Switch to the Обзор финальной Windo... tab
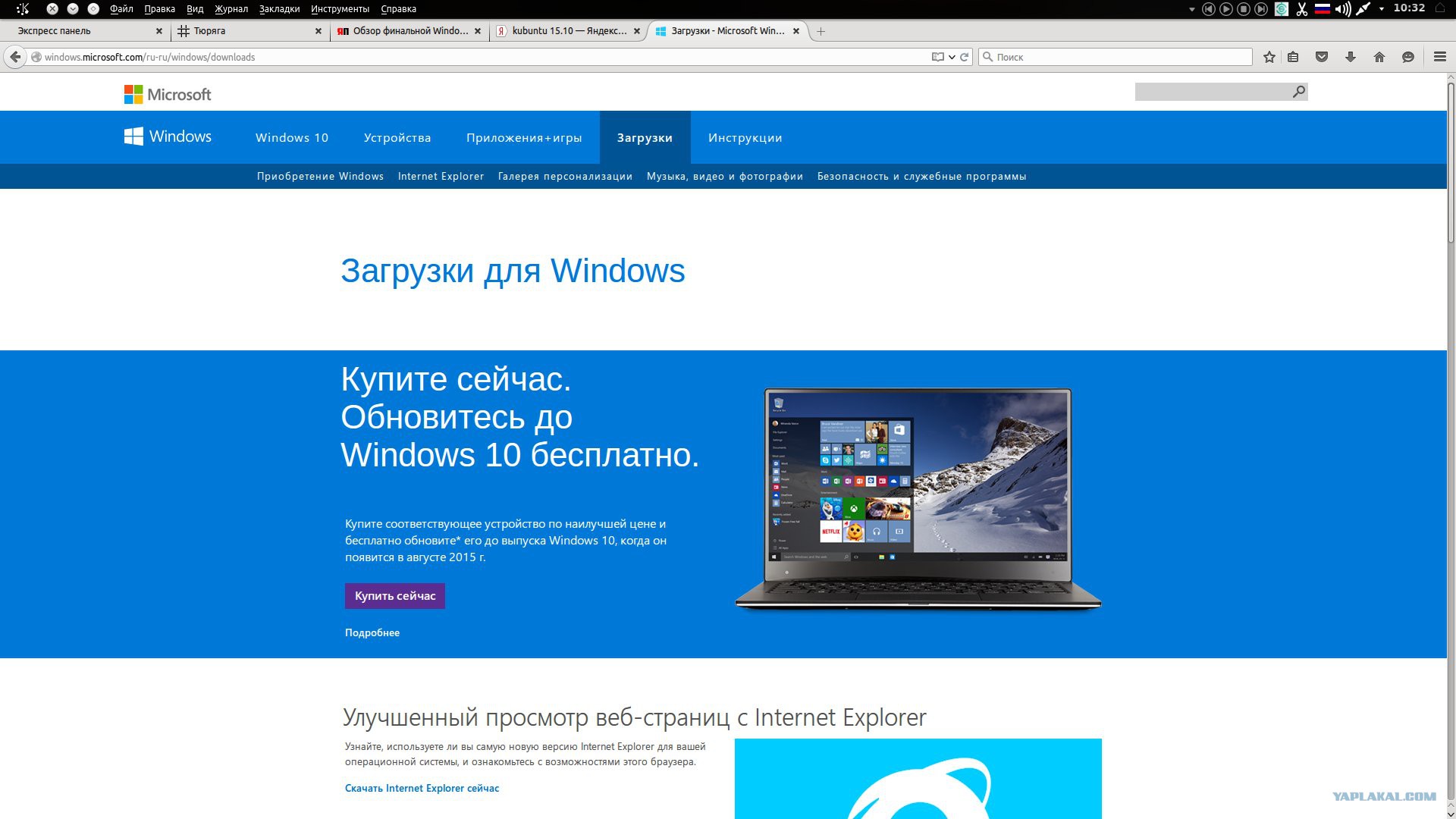 (x=409, y=31)
